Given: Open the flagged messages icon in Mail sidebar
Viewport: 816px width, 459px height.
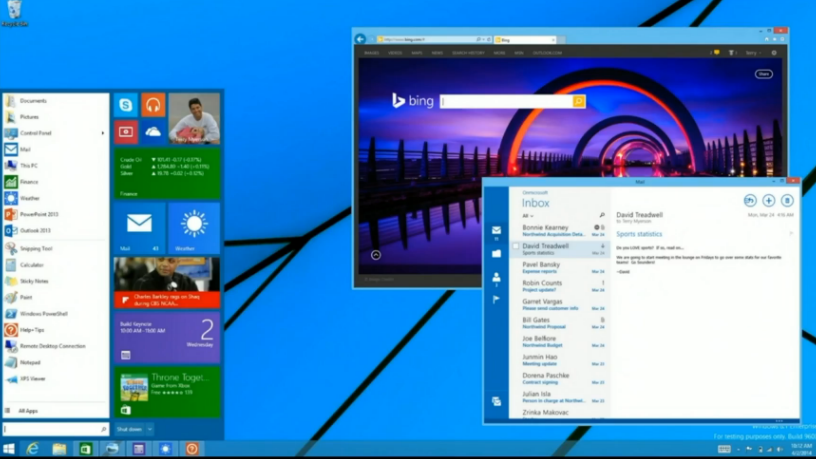Looking at the screenshot, I should [x=496, y=299].
